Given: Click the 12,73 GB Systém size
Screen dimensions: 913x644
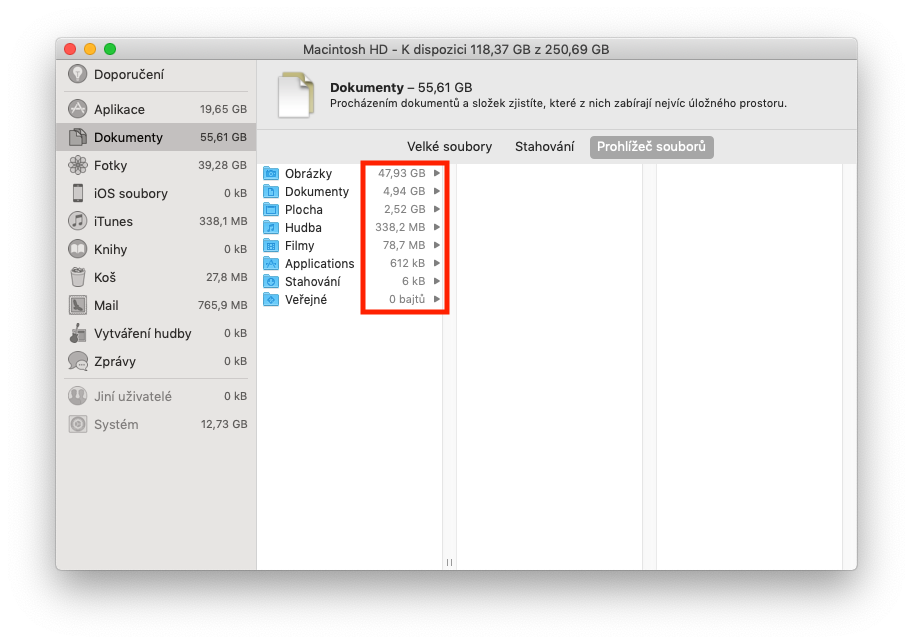Looking at the screenshot, I should pyautogui.click(x=224, y=424).
